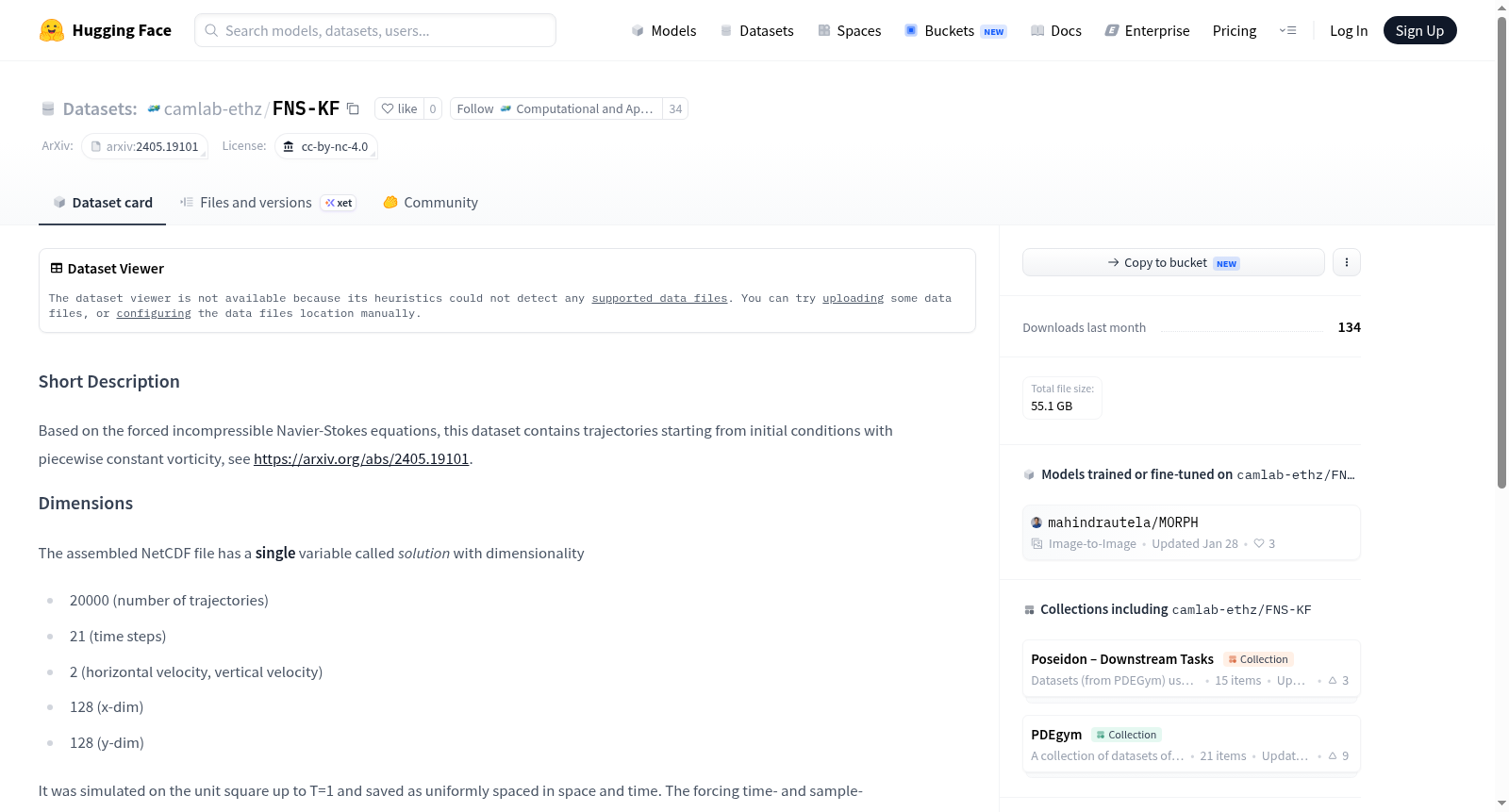Click the Sign Up button
1509x812 pixels.
1419,30
